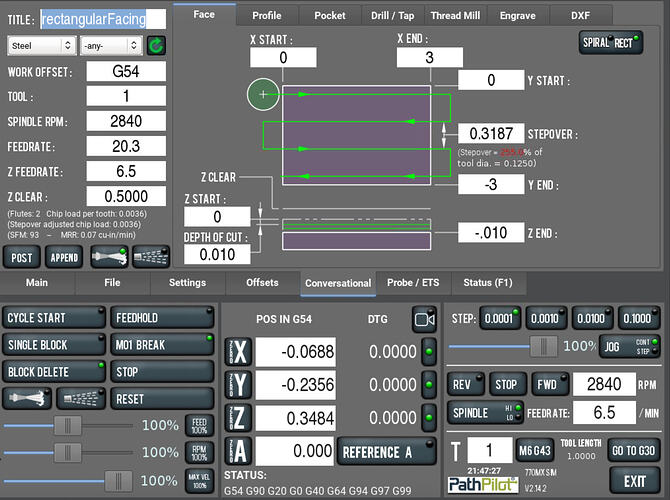Click the A axis zero icon
This screenshot has height=500, width=670.
[238, 450]
